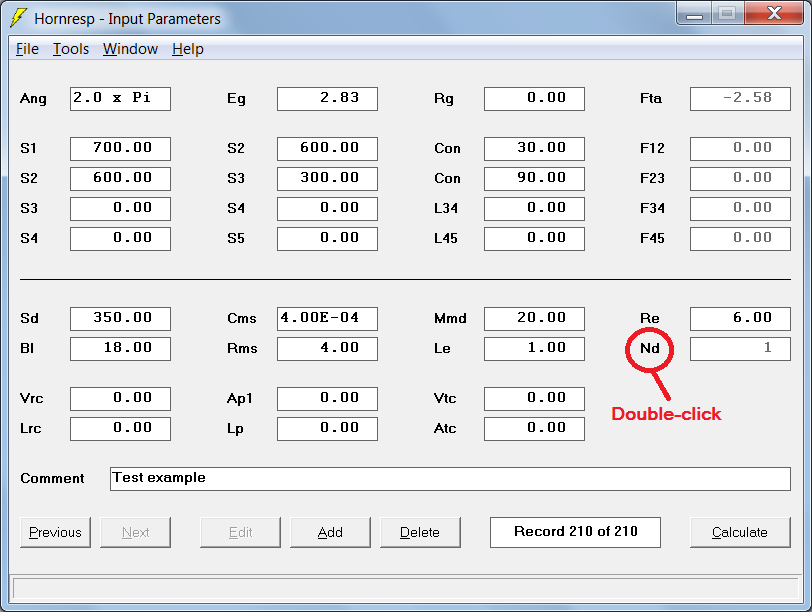The width and height of the screenshot is (812, 612).
Task: Focus the Eg field with 2.83
Action: point(327,99)
